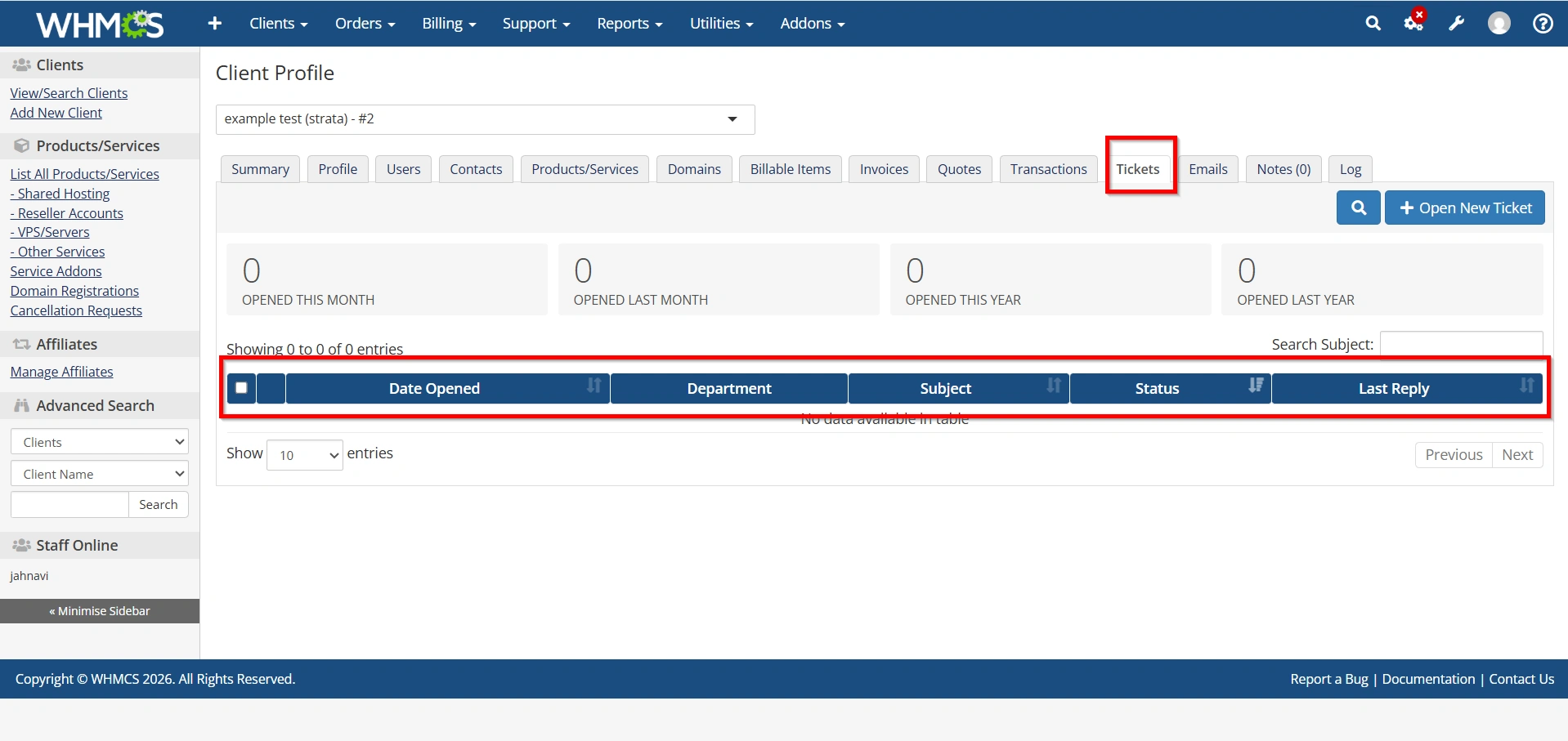1568x741 pixels.
Task: Open the Clients advanced search type dropdown
Action: 100,442
